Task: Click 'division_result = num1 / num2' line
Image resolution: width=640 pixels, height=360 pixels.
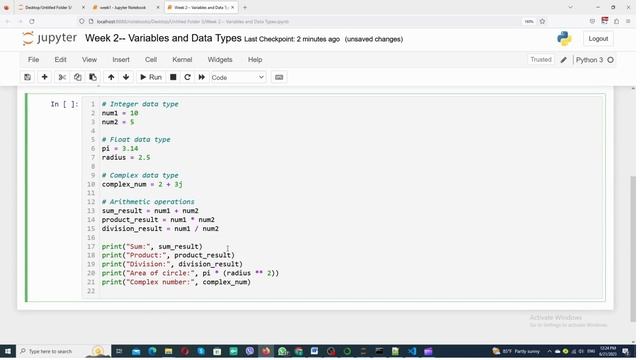Action: pos(160,229)
